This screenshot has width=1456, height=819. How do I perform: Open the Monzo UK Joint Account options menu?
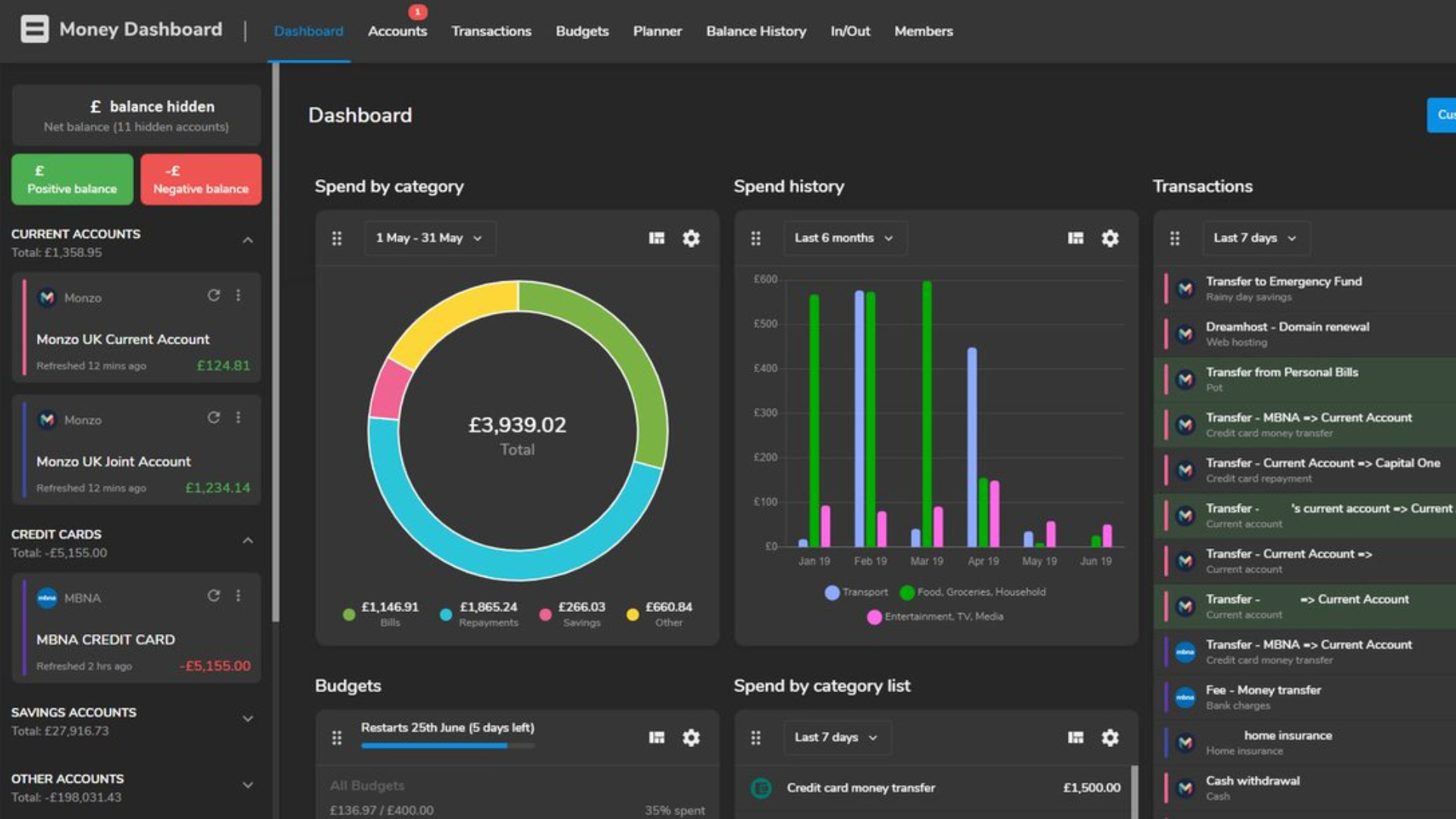(238, 418)
